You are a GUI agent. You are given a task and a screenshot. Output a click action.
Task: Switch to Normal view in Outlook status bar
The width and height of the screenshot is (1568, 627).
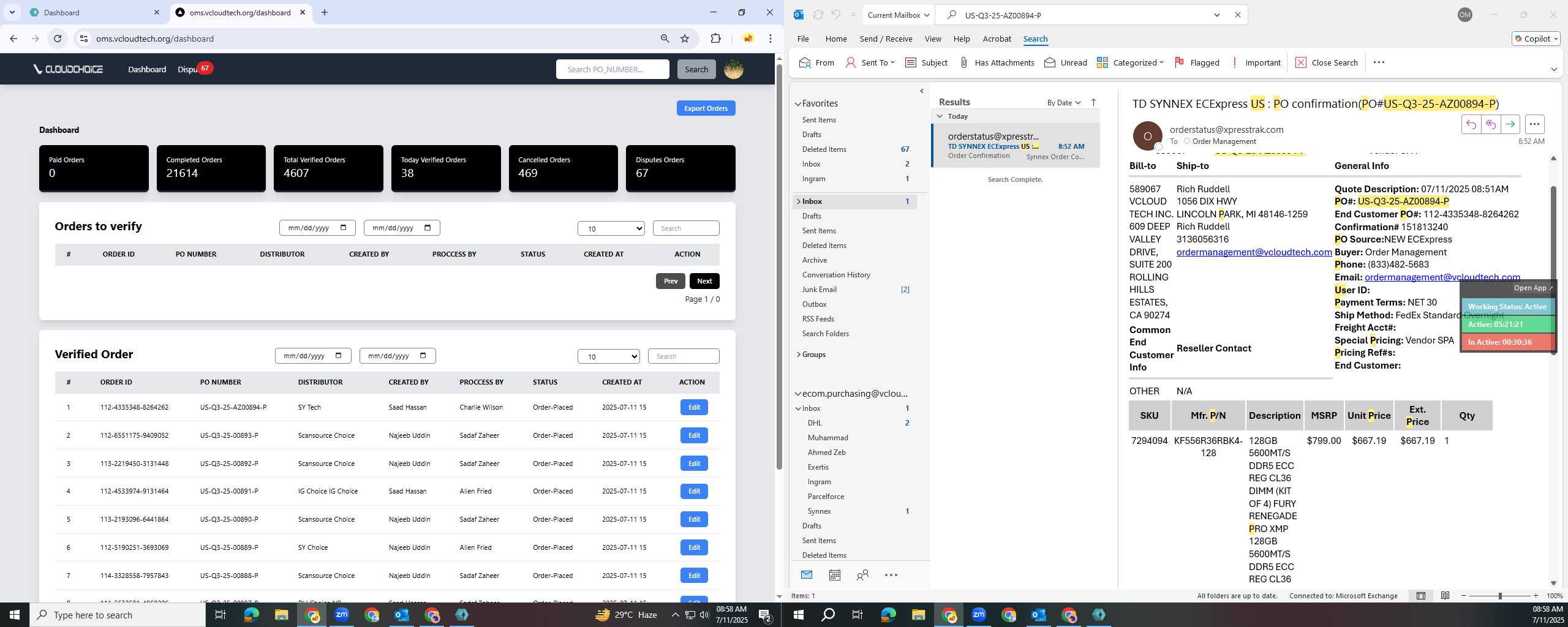pos(1421,596)
